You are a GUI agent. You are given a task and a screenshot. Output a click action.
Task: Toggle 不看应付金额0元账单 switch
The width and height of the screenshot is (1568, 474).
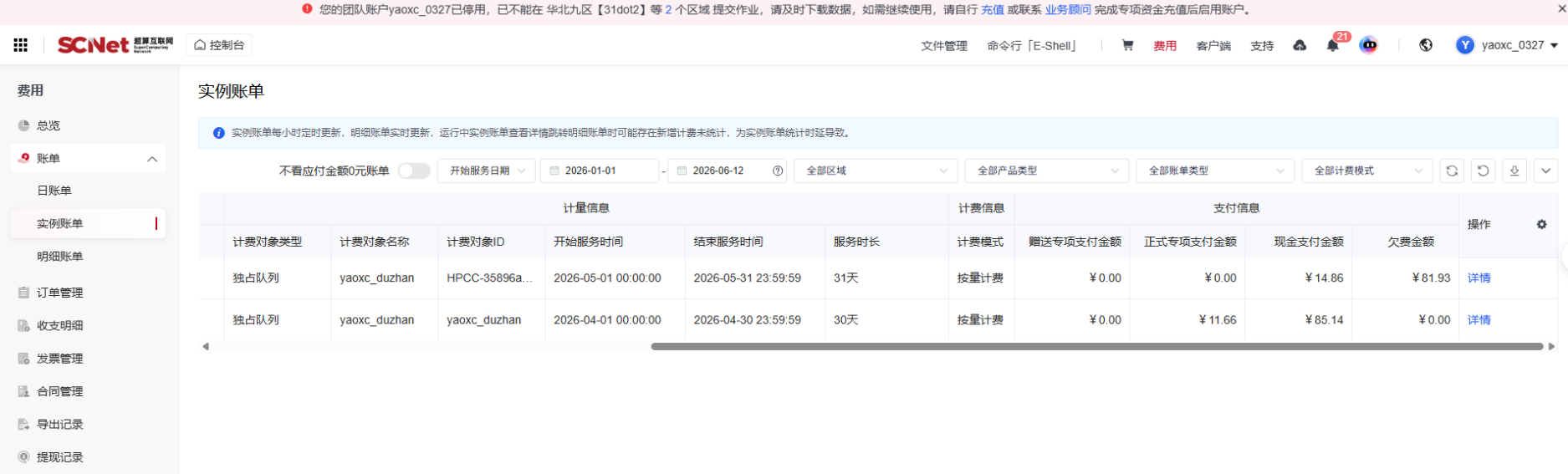(x=414, y=171)
